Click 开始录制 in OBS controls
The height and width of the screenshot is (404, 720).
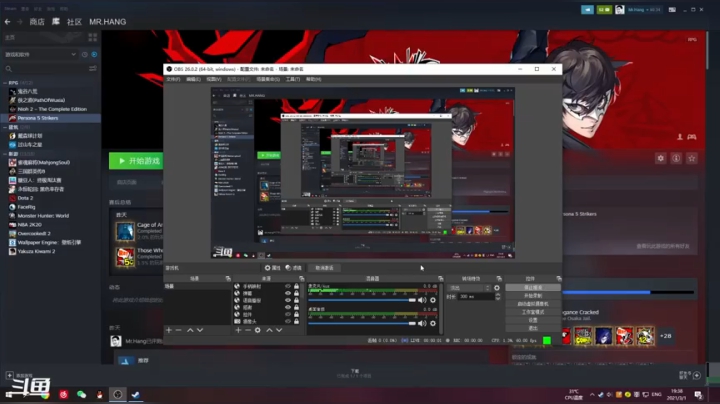pyautogui.click(x=533, y=296)
